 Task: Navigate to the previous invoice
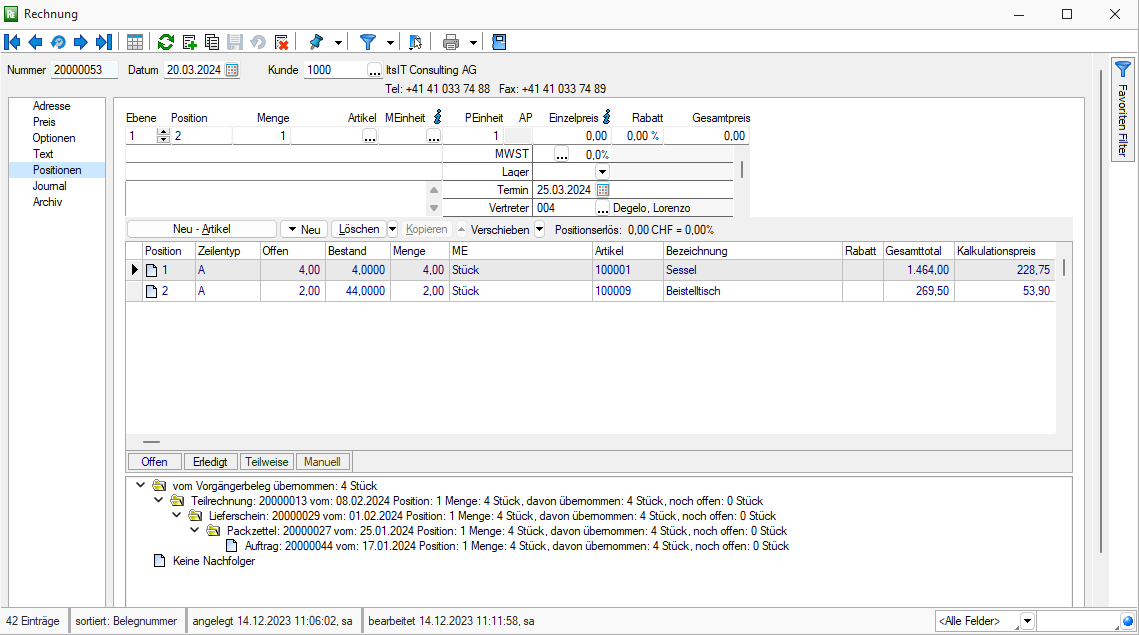[x=35, y=41]
